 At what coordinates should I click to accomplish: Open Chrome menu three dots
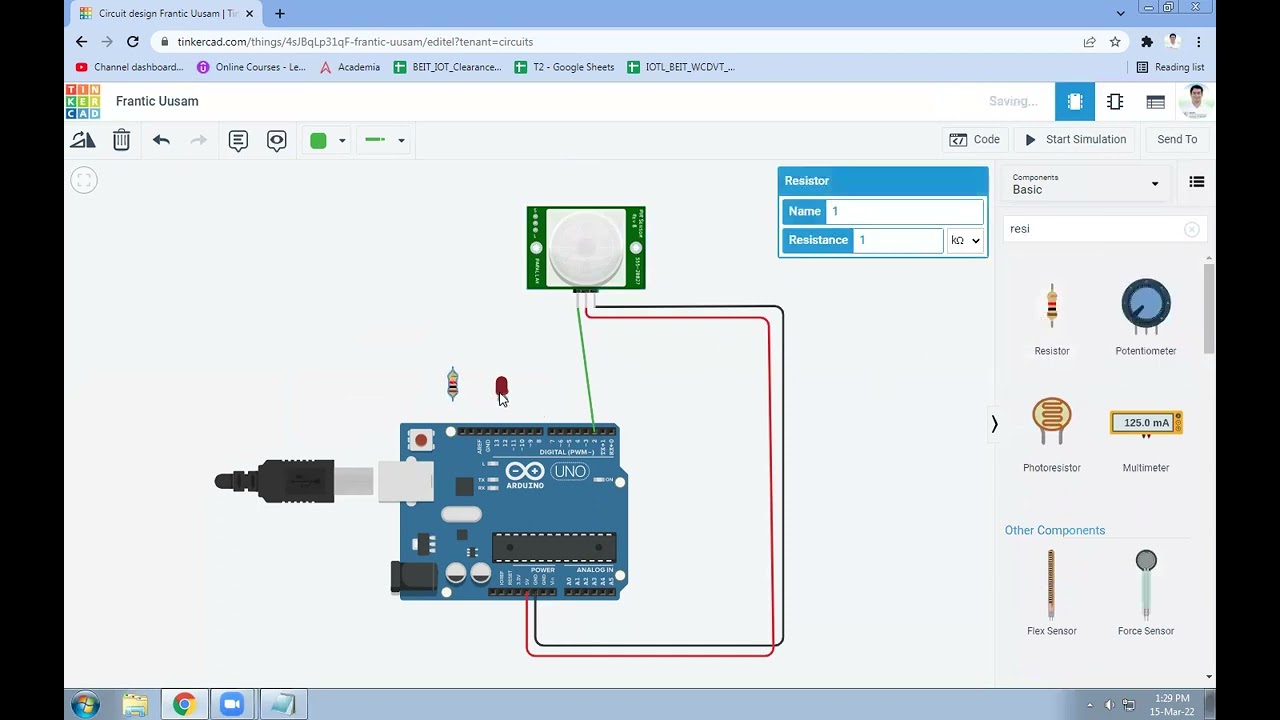coord(1198,42)
